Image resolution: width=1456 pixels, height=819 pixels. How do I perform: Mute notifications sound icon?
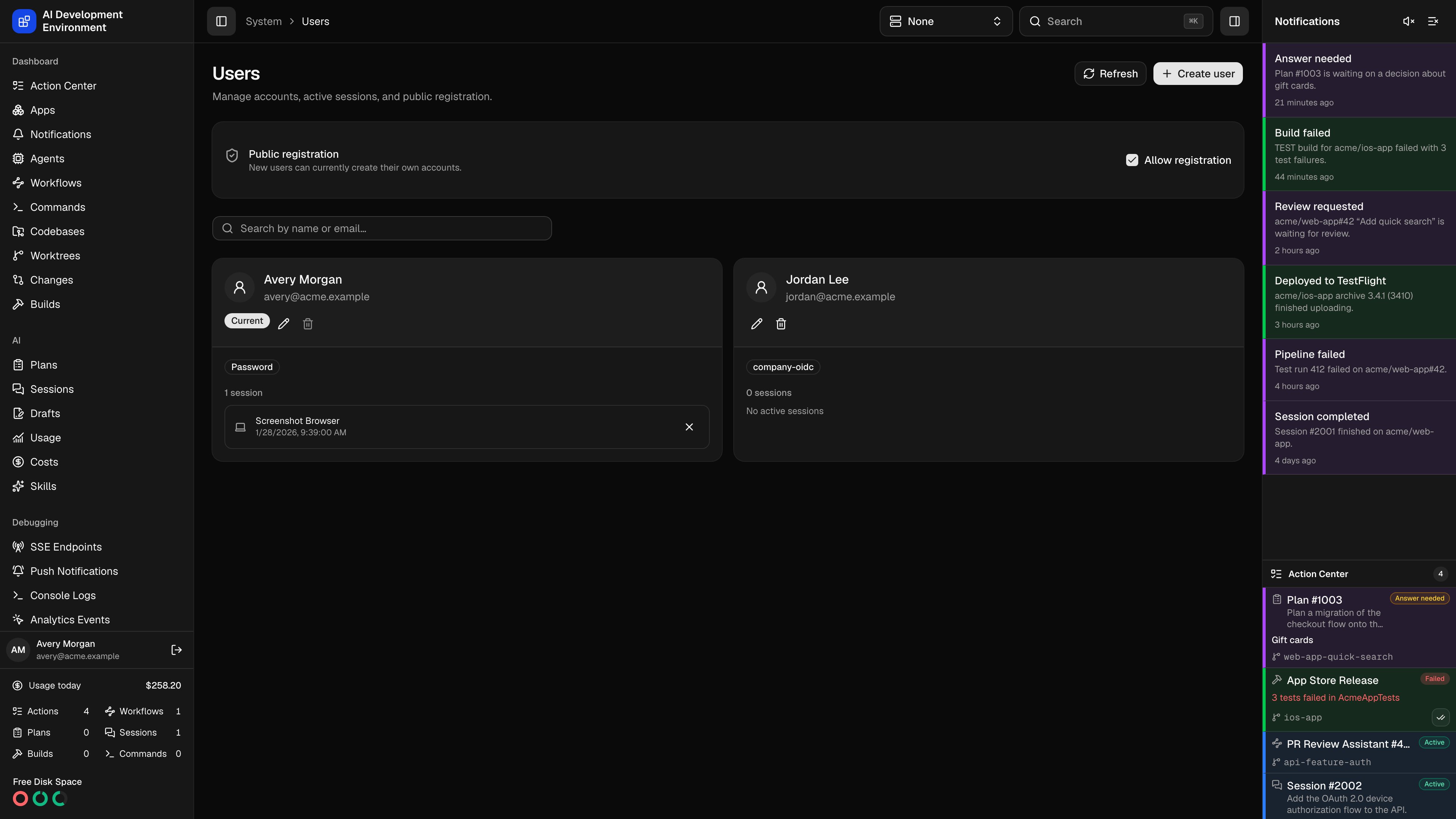pos(1408,22)
